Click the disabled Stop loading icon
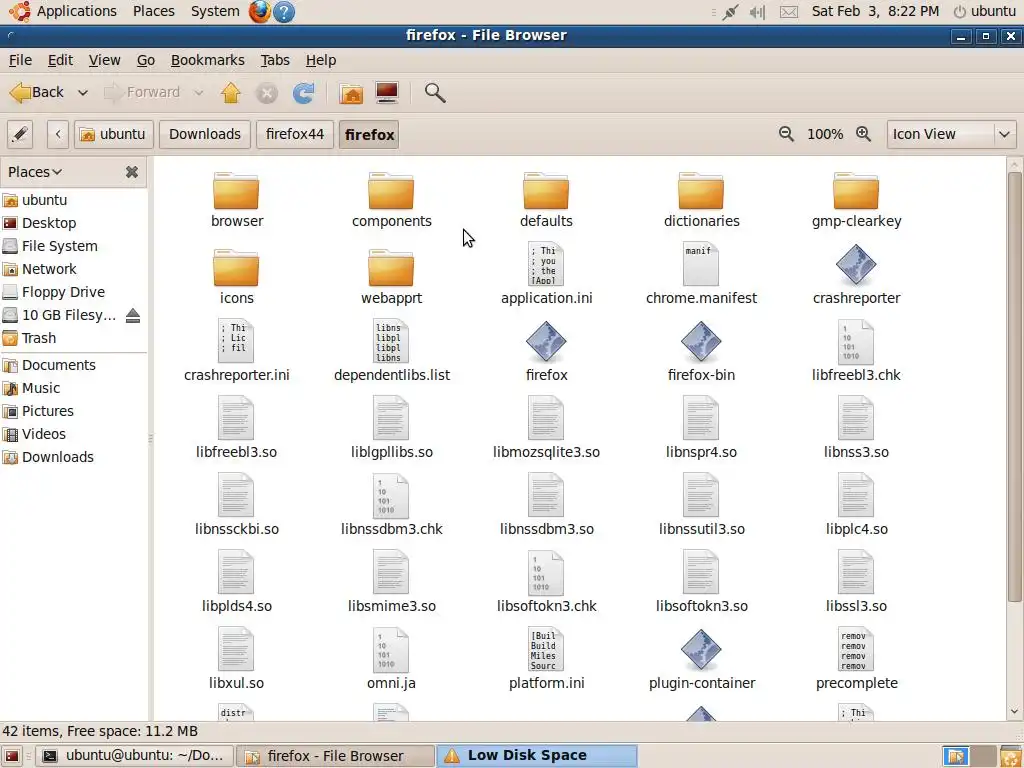 (x=266, y=93)
